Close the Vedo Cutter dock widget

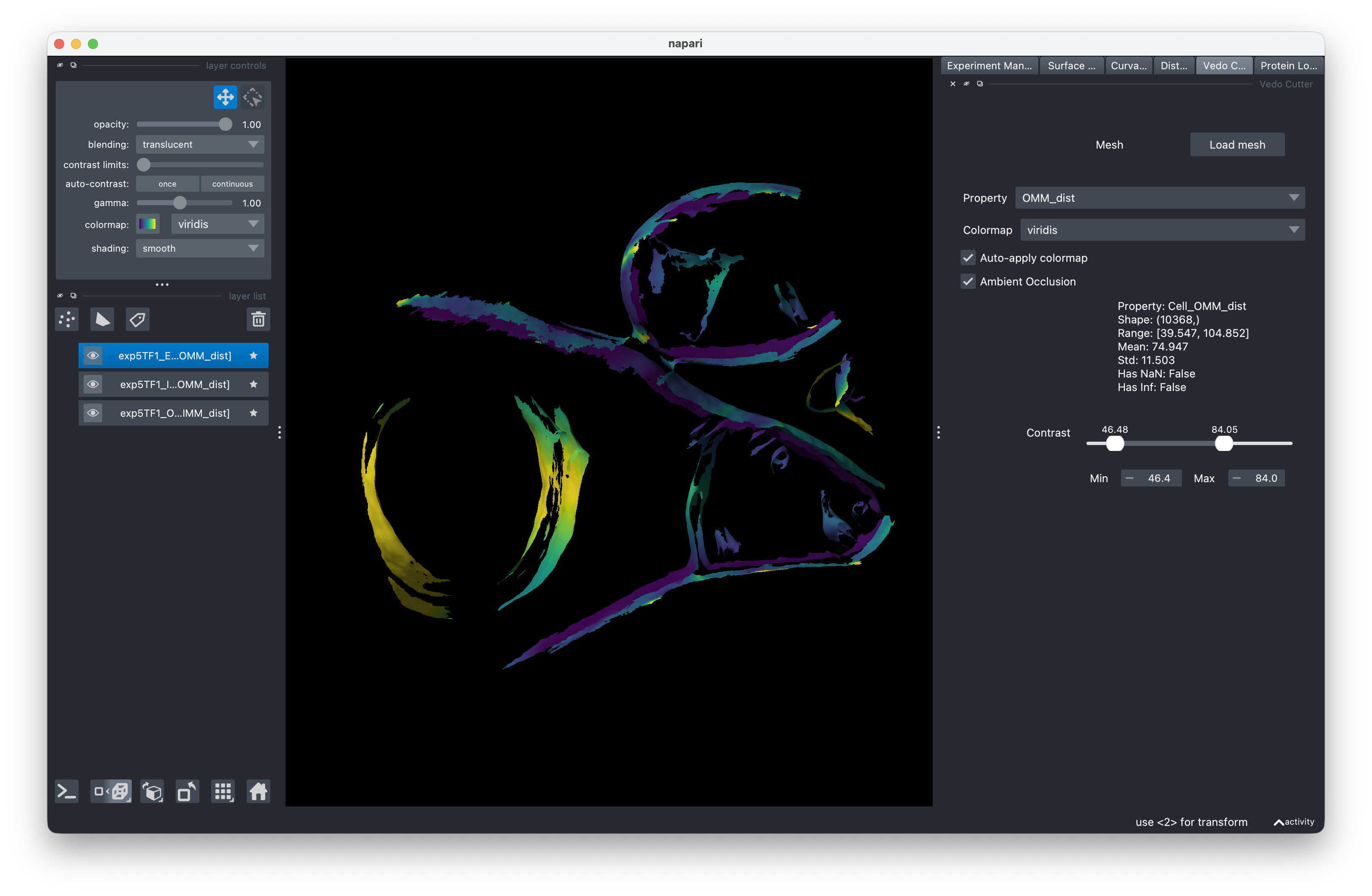pos(953,84)
